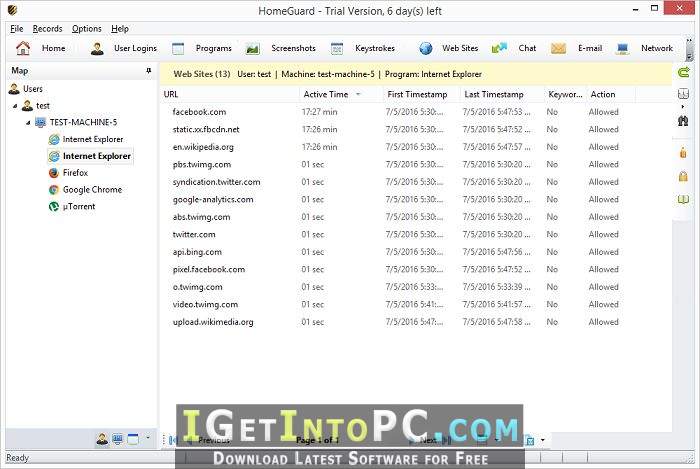700x469 pixels.
Task: Sort by the Keyword column header
Action: click(566, 94)
